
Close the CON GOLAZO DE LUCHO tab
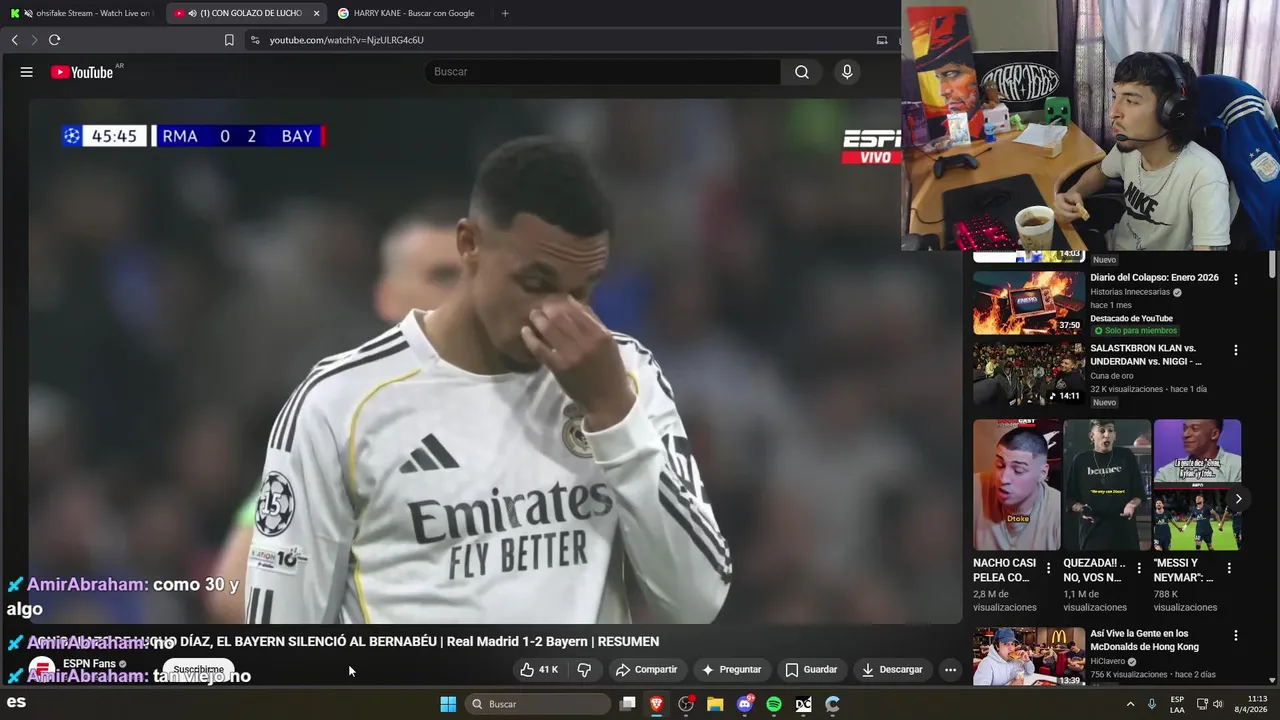317,13
